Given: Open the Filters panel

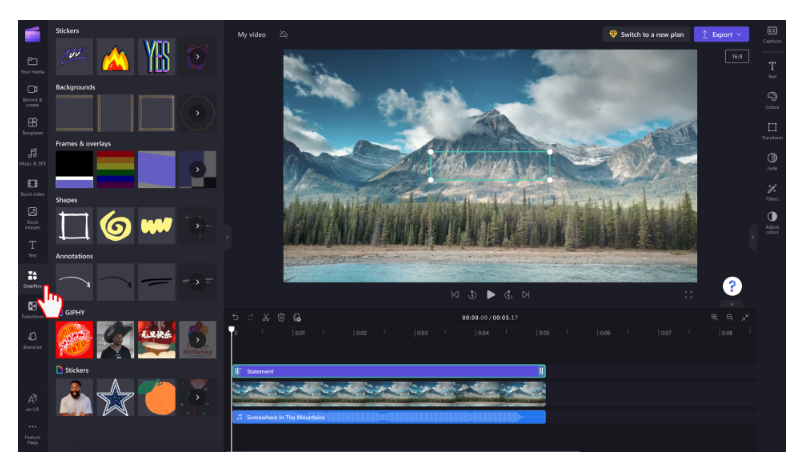Looking at the screenshot, I should pos(772,192).
